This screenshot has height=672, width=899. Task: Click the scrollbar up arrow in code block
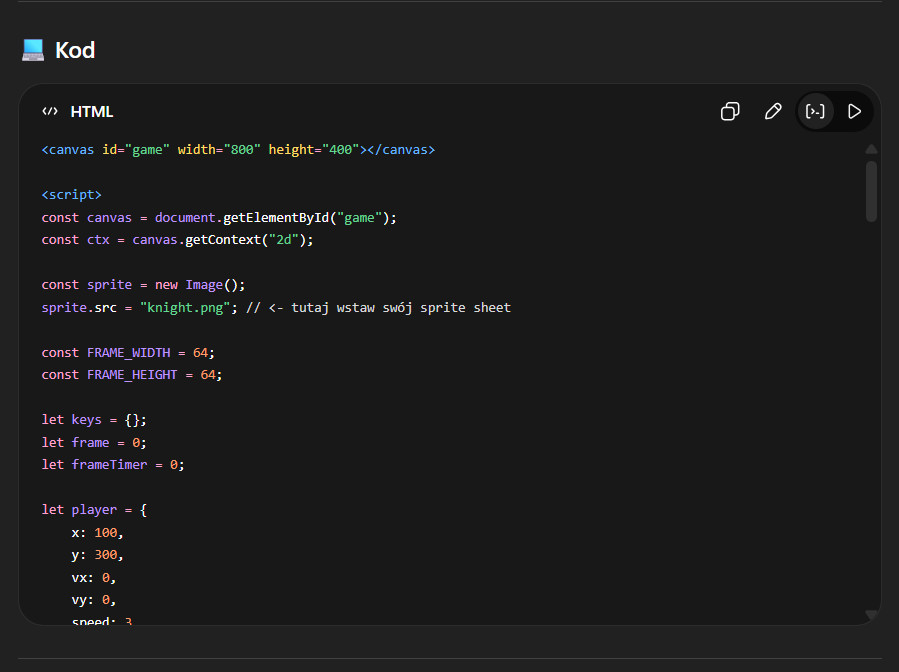coord(871,150)
